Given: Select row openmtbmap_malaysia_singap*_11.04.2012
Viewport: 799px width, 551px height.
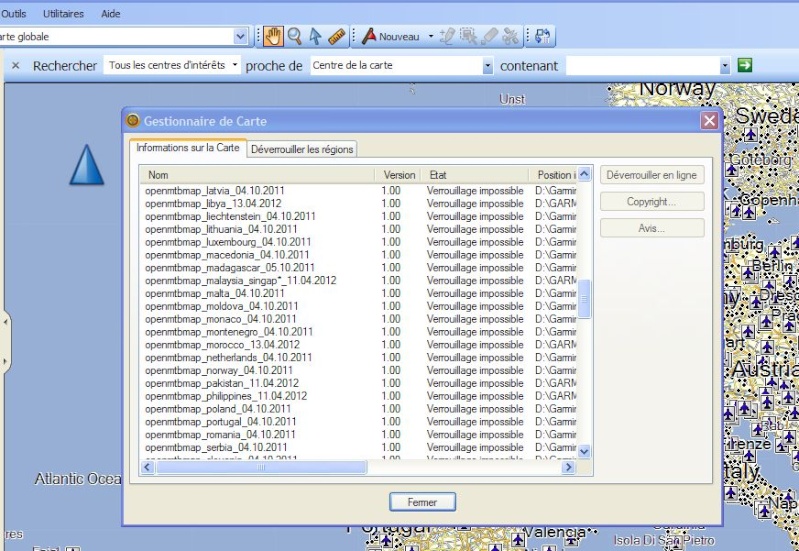Looking at the screenshot, I should 359,280.
